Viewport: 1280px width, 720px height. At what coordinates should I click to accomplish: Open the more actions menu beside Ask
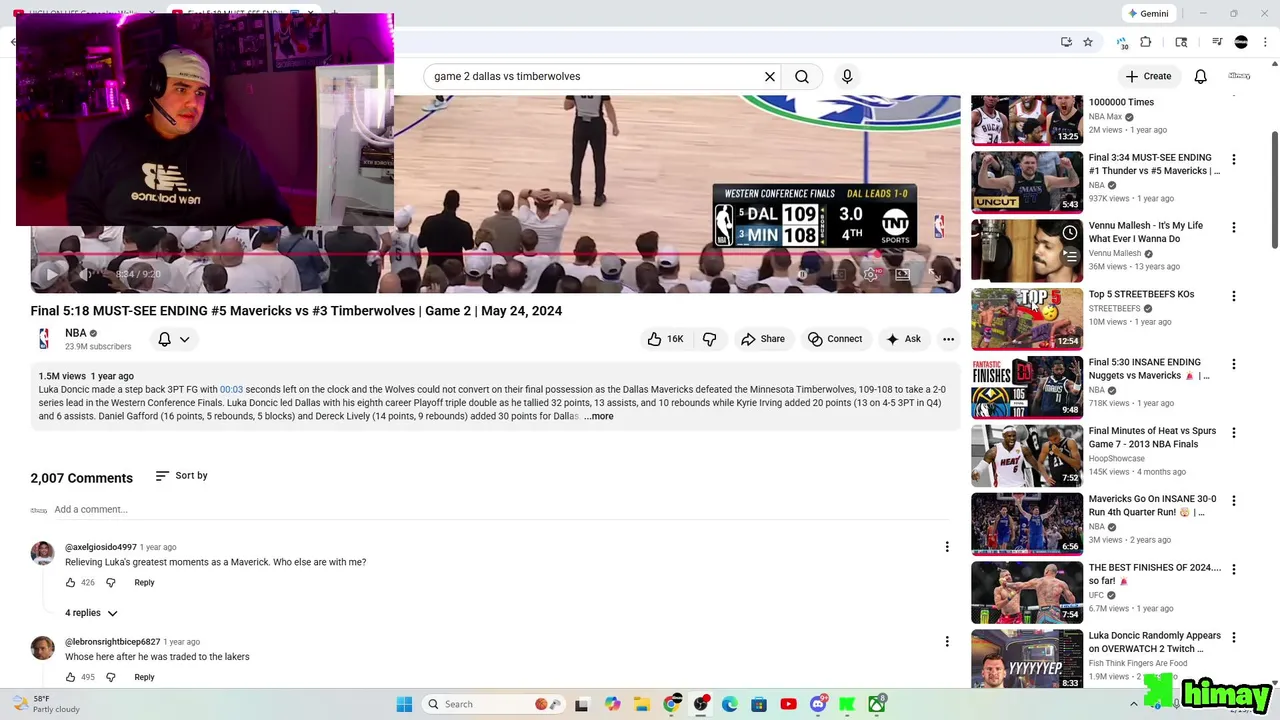948,339
